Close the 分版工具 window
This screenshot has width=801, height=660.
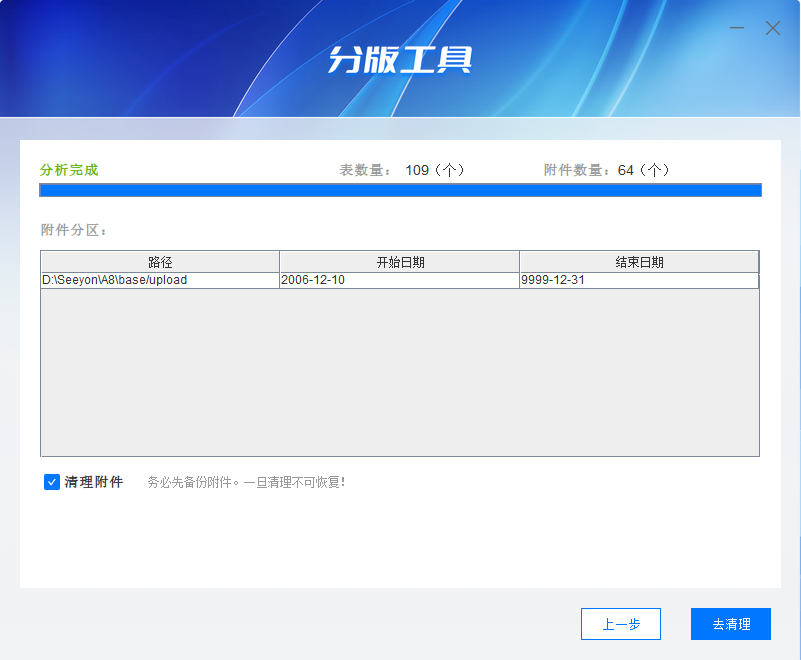click(x=773, y=28)
